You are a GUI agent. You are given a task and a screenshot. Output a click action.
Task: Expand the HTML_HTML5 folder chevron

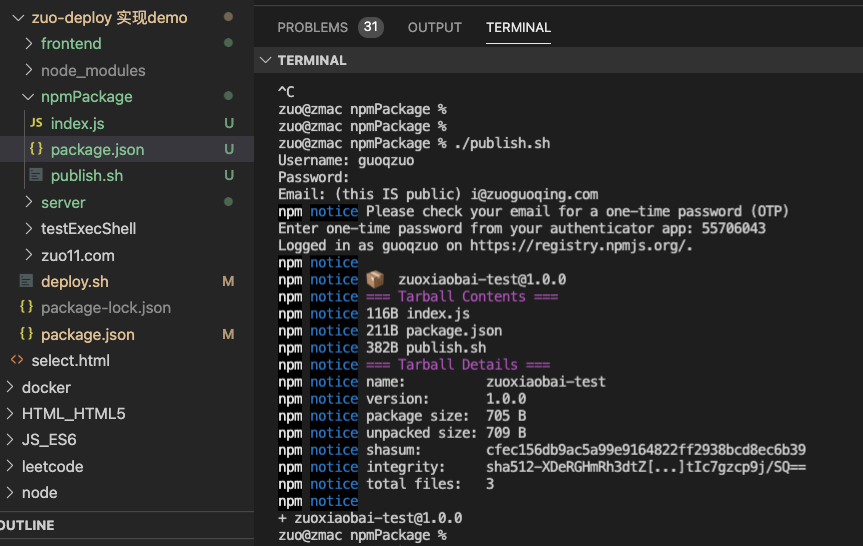[x=9, y=413]
